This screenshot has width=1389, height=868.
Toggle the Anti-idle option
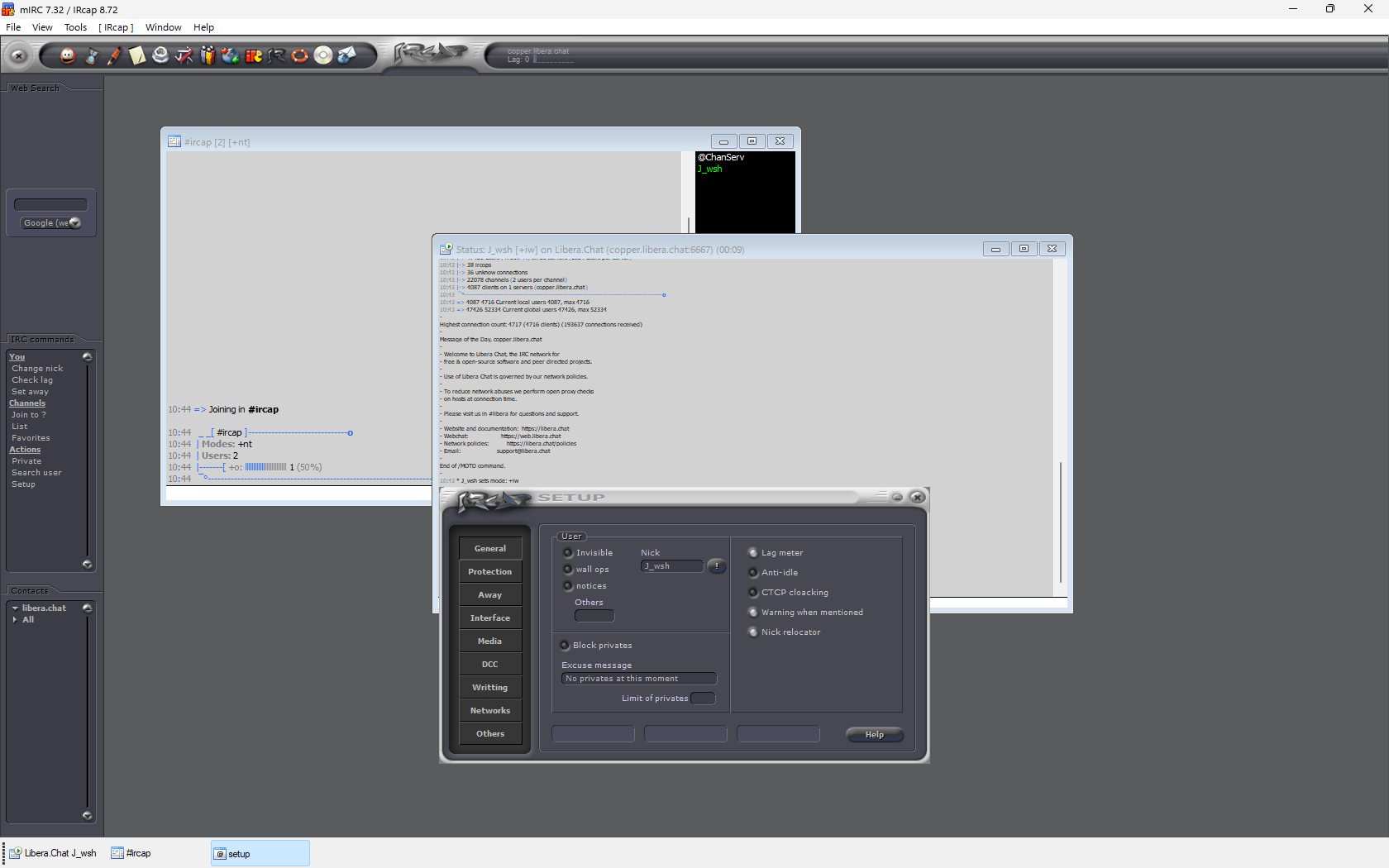pos(753,573)
